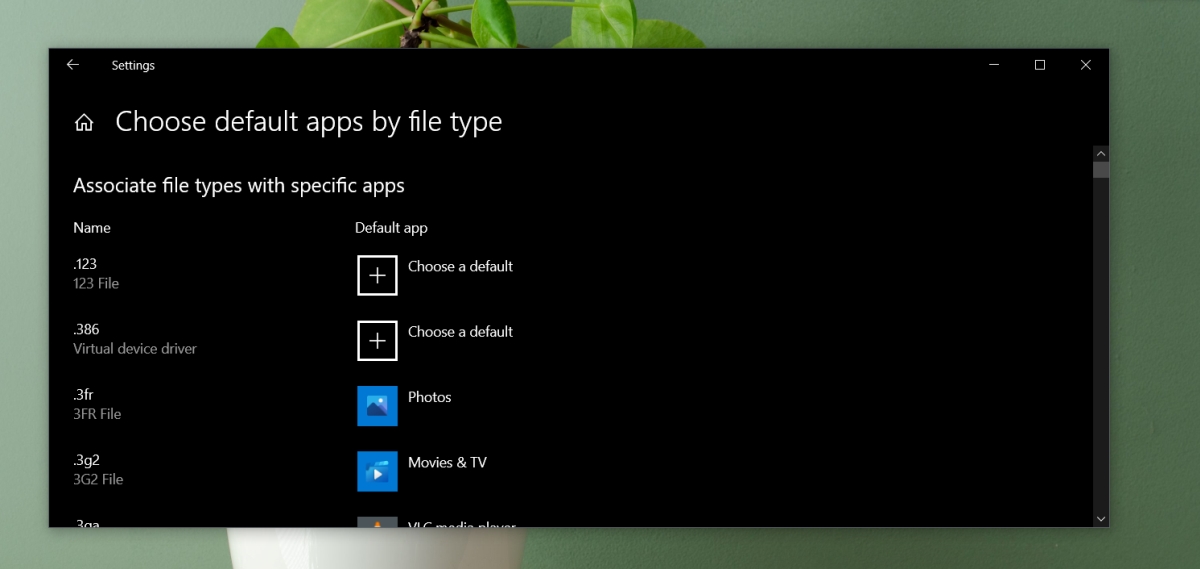The height and width of the screenshot is (569, 1200).
Task: Click the plus icon beside the .386 entry
Action: pos(377,341)
